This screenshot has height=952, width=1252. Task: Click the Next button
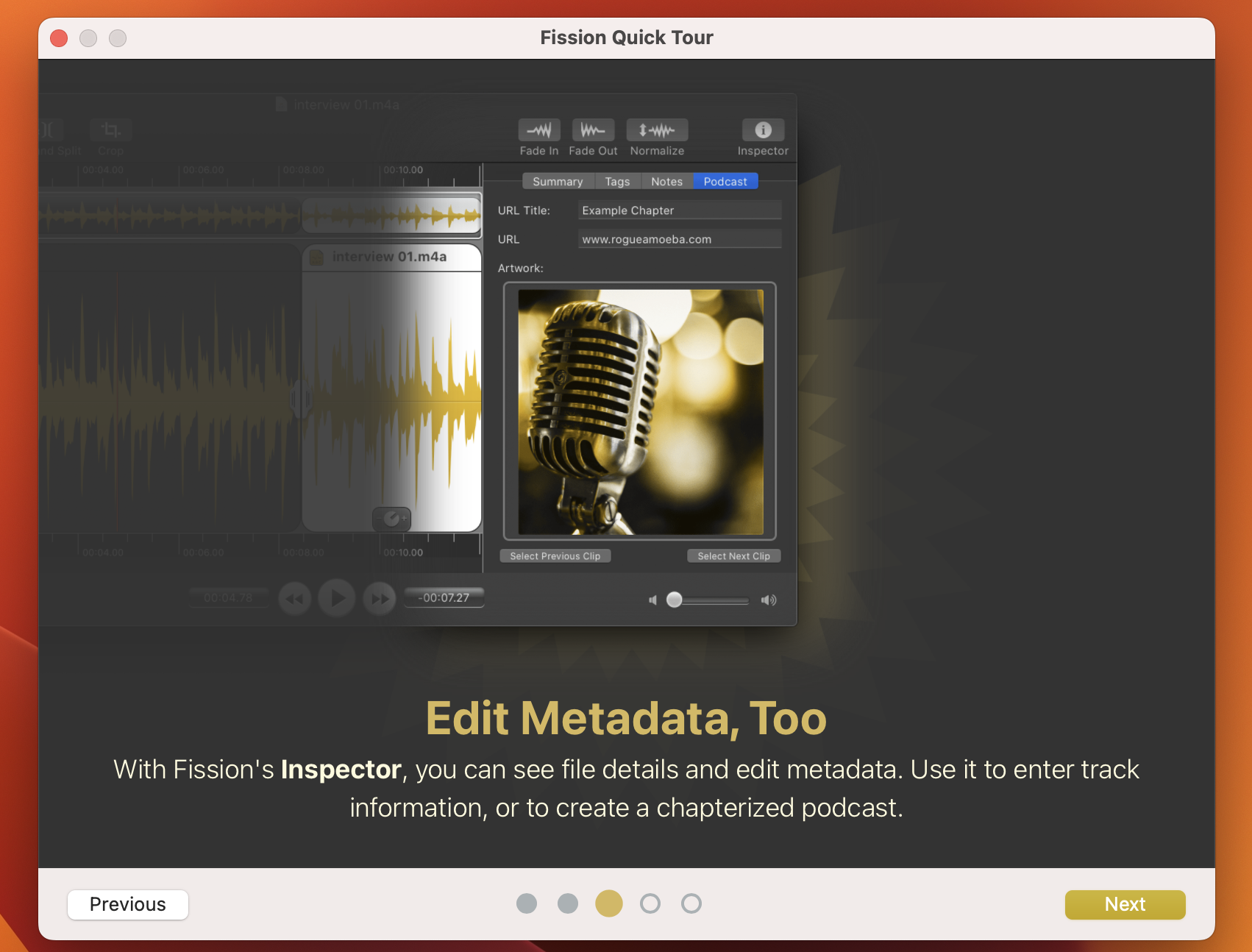click(1125, 904)
